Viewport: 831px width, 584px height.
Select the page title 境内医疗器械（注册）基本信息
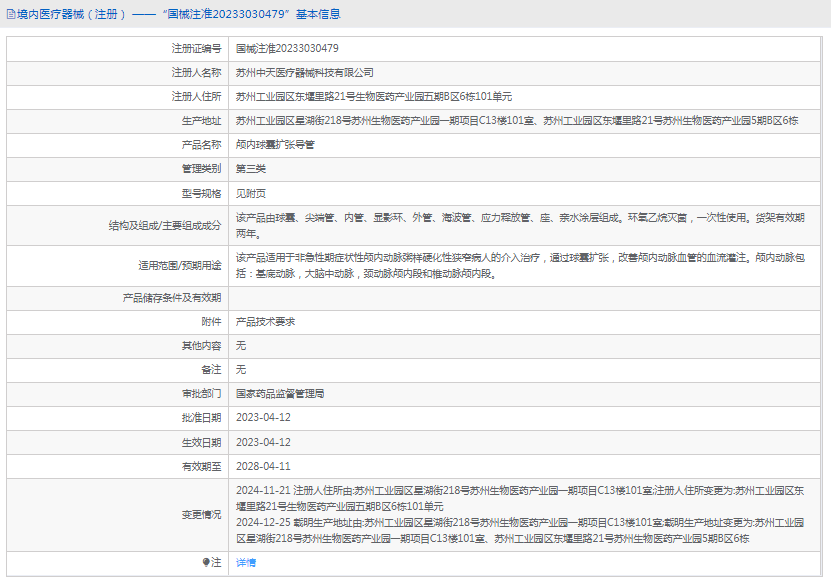pos(179,14)
